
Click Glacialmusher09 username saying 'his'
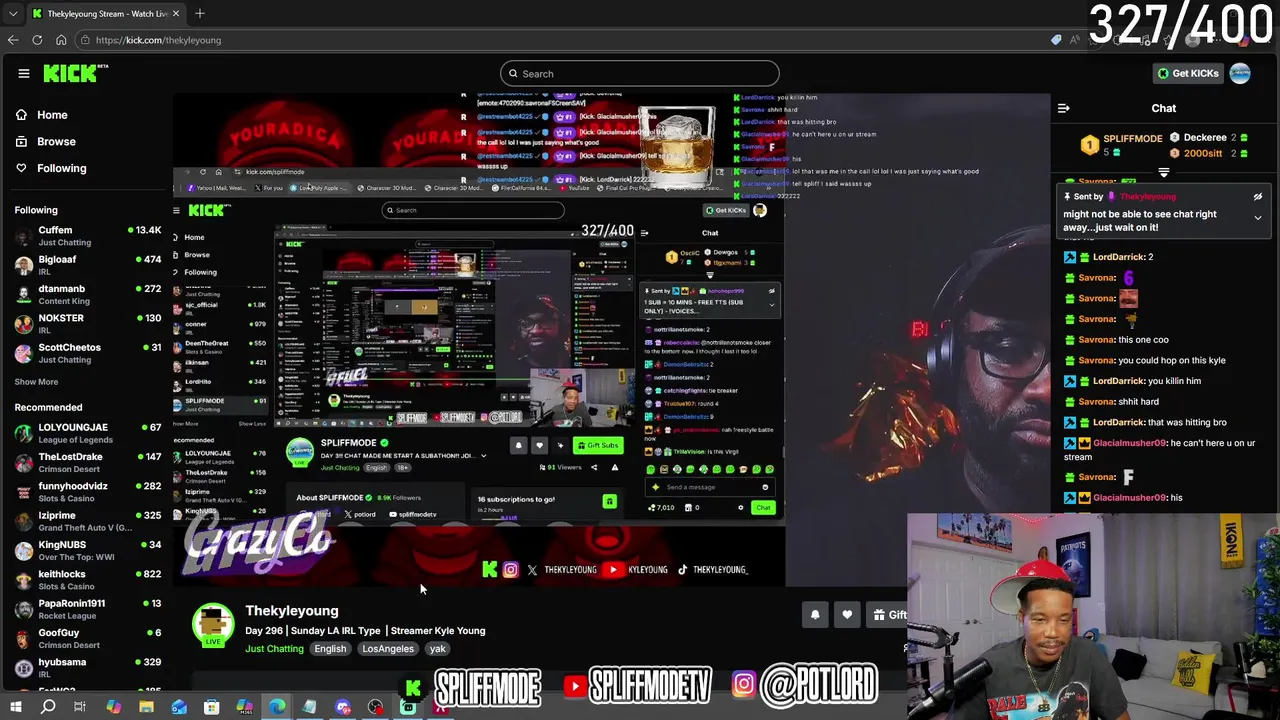(x=1129, y=498)
